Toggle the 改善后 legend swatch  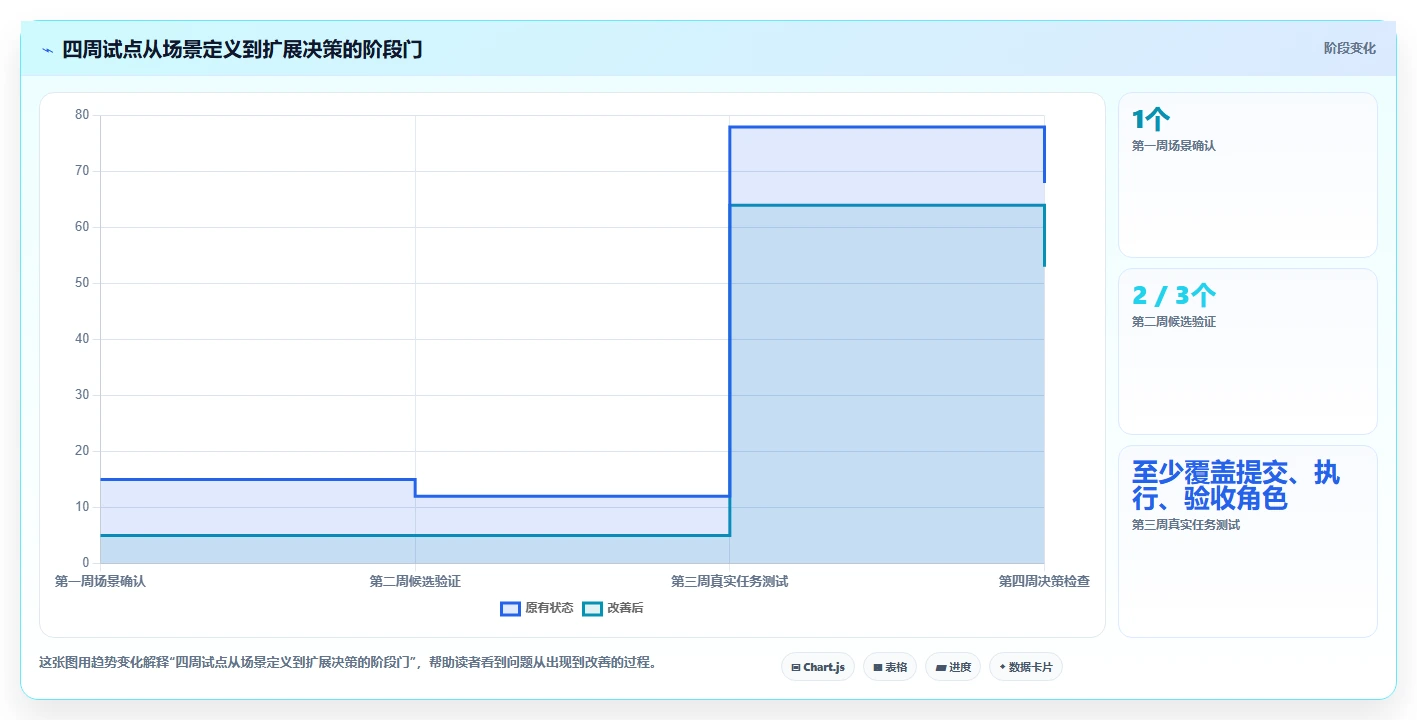coord(592,608)
